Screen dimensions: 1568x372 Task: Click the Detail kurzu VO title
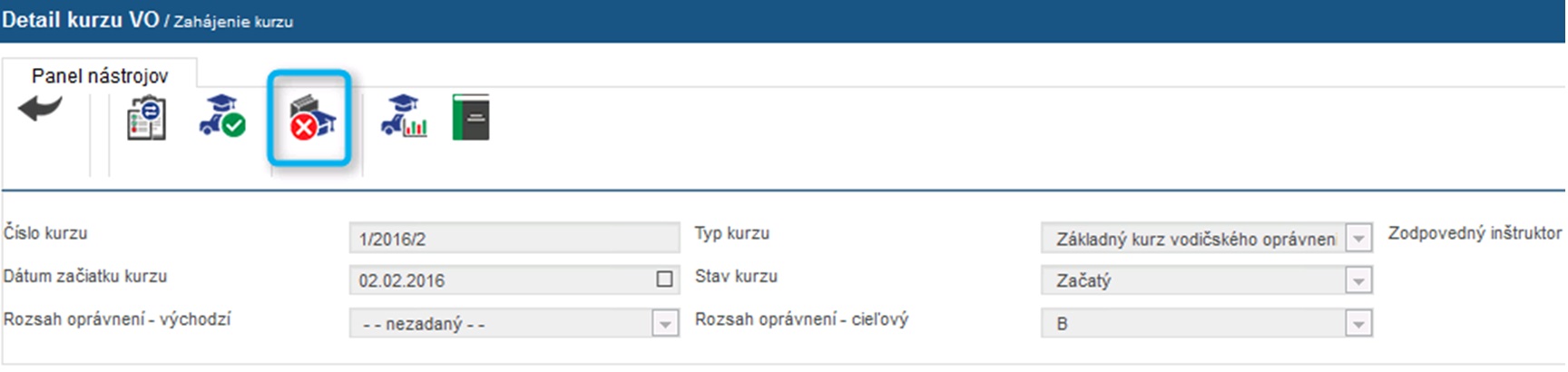(81, 20)
